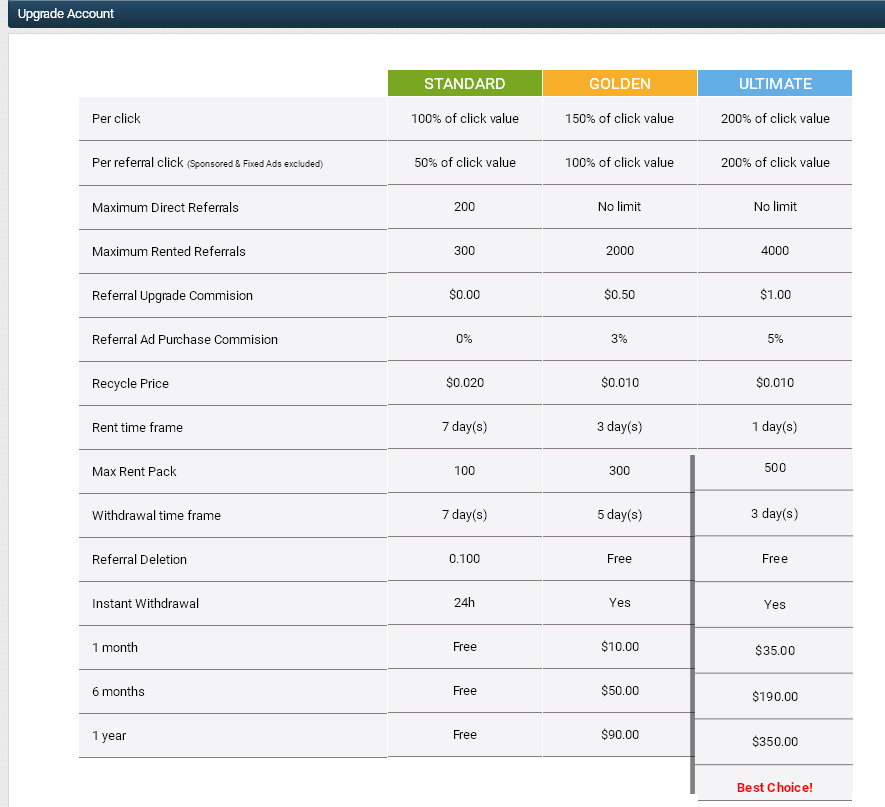Click 'Maximum Direct Referrals' label
The width and height of the screenshot is (885, 807).
(x=165, y=208)
